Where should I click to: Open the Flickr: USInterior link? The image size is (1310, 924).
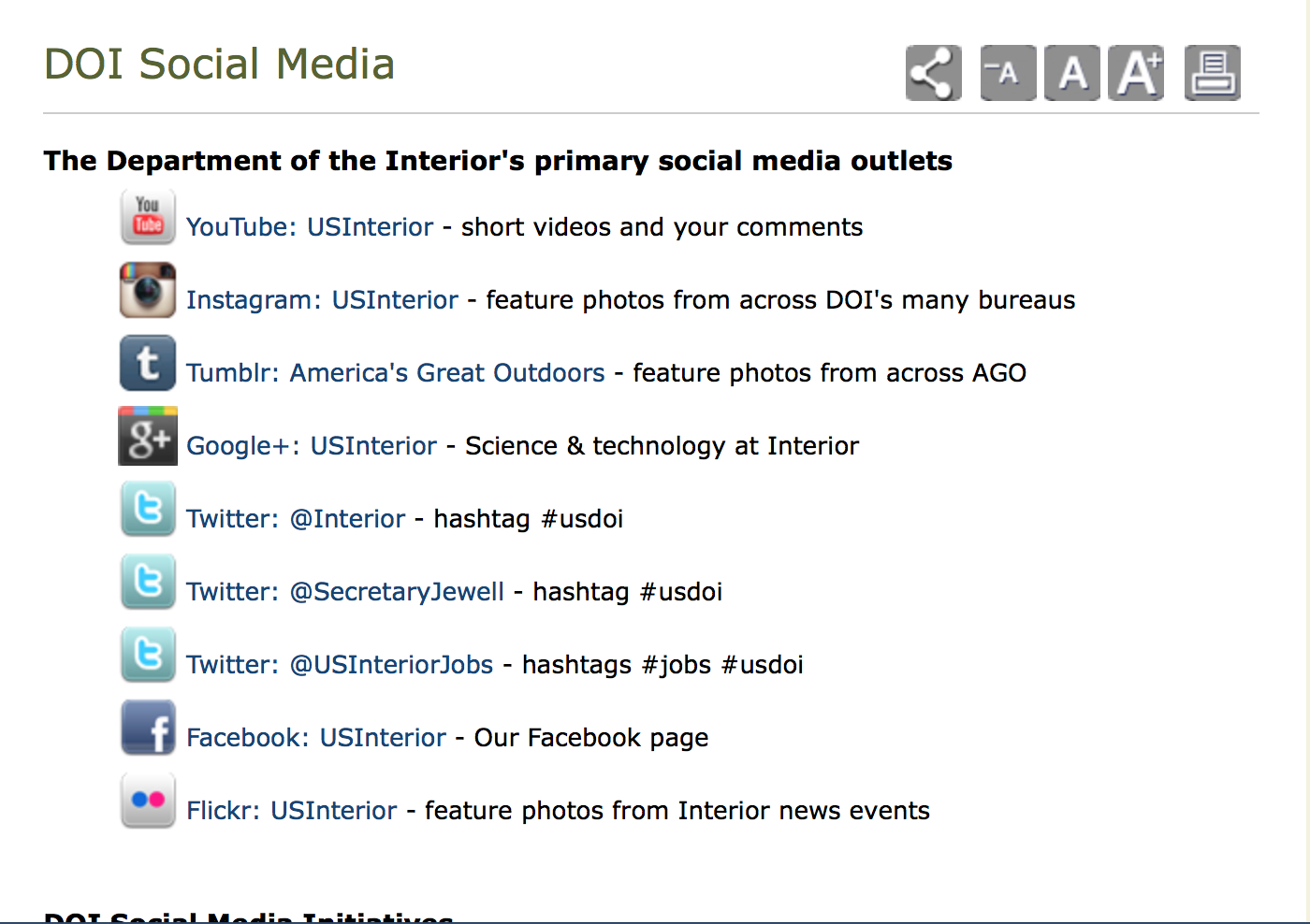292,811
